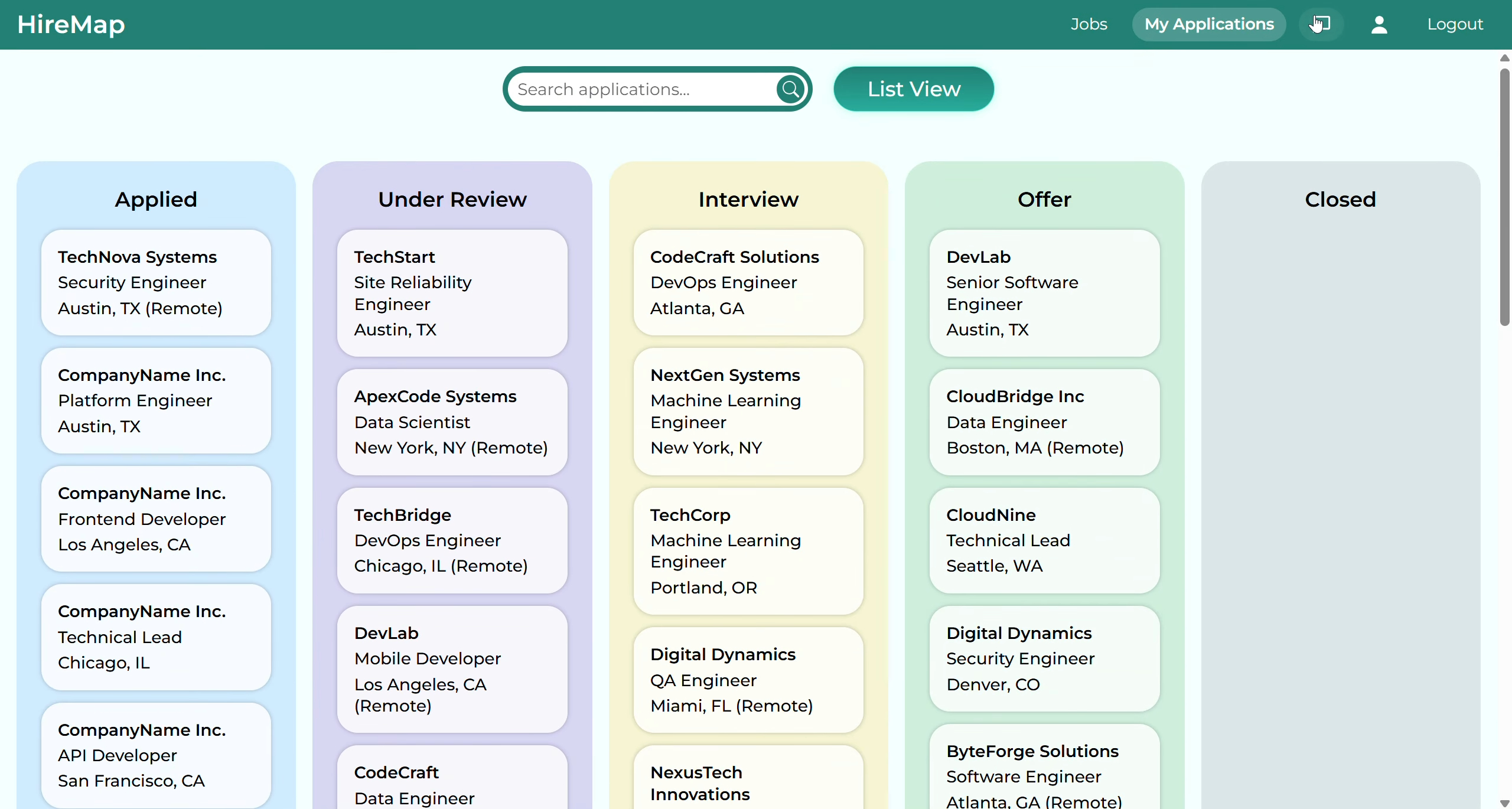
Task: Focus the Search applications field
Action: click(x=644, y=89)
